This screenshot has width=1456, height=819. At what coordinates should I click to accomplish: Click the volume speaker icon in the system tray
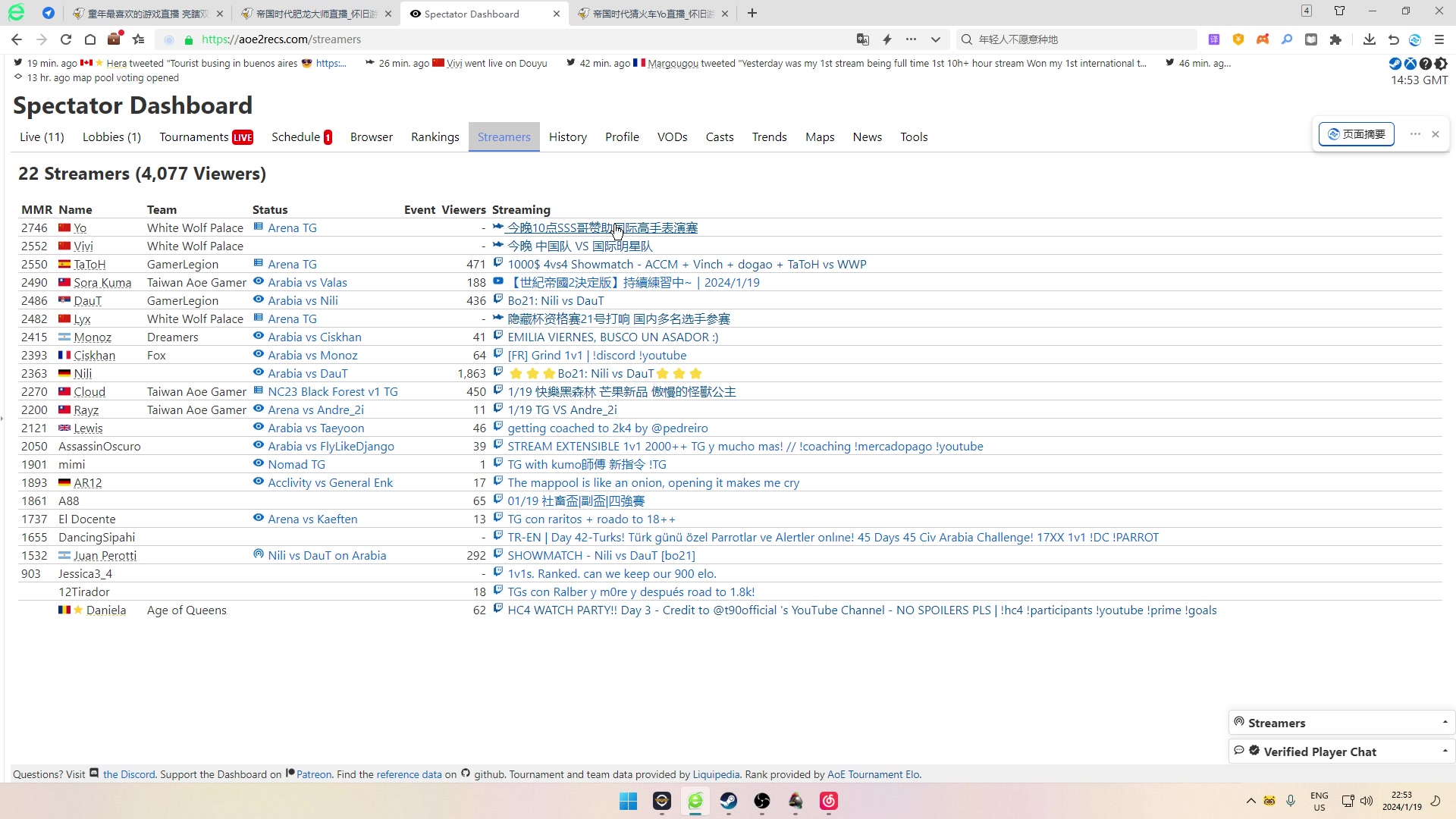point(1367,802)
